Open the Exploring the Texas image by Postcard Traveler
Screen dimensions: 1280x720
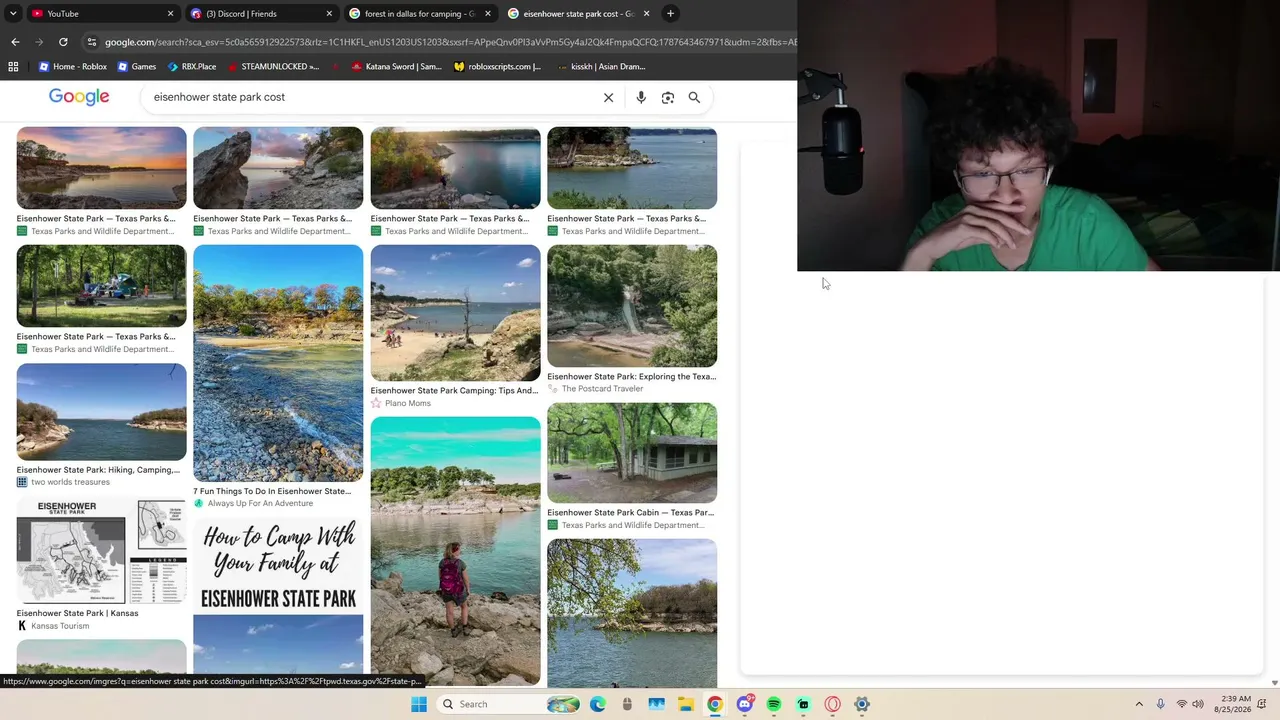coord(632,306)
